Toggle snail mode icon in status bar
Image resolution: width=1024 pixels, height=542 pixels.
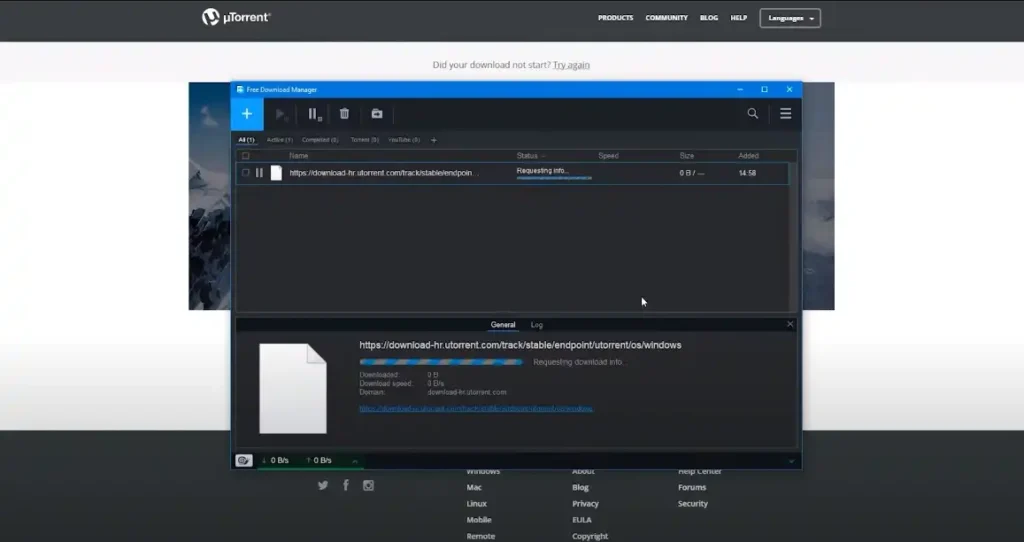coord(244,460)
